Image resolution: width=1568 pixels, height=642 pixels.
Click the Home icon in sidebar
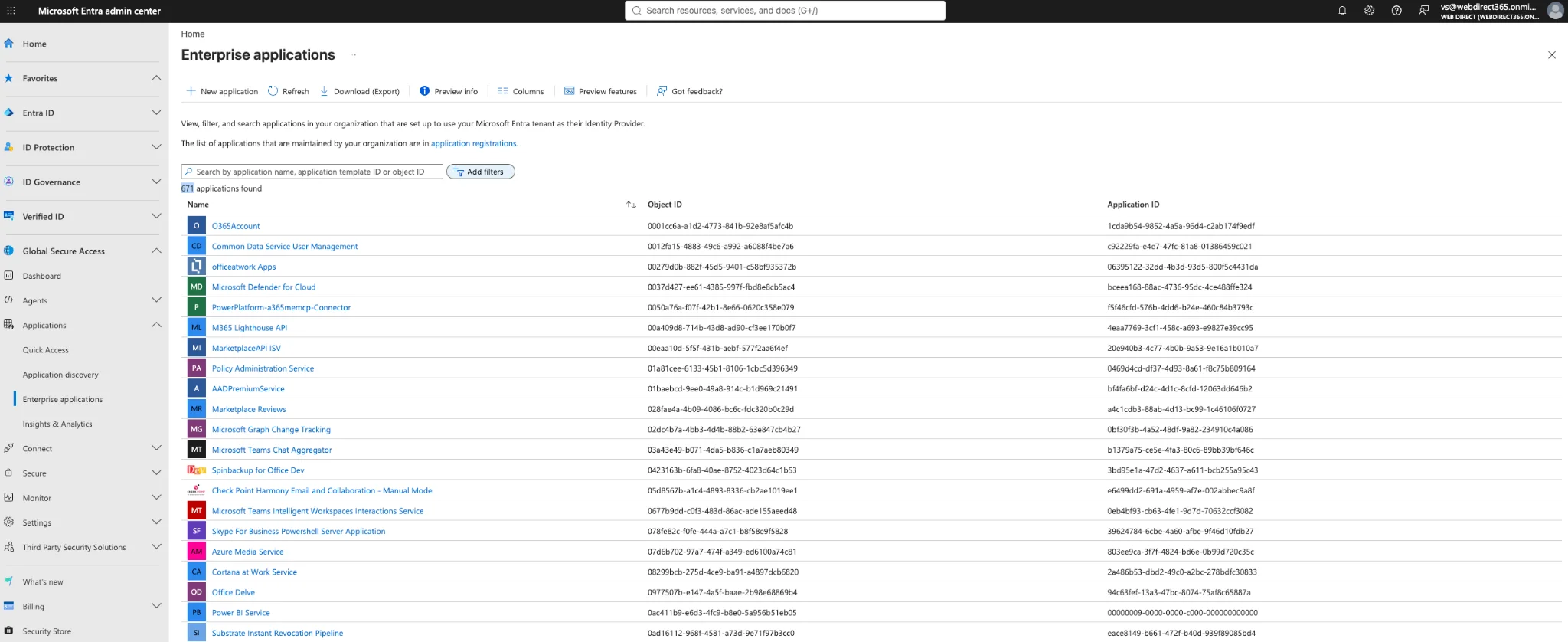click(9, 44)
